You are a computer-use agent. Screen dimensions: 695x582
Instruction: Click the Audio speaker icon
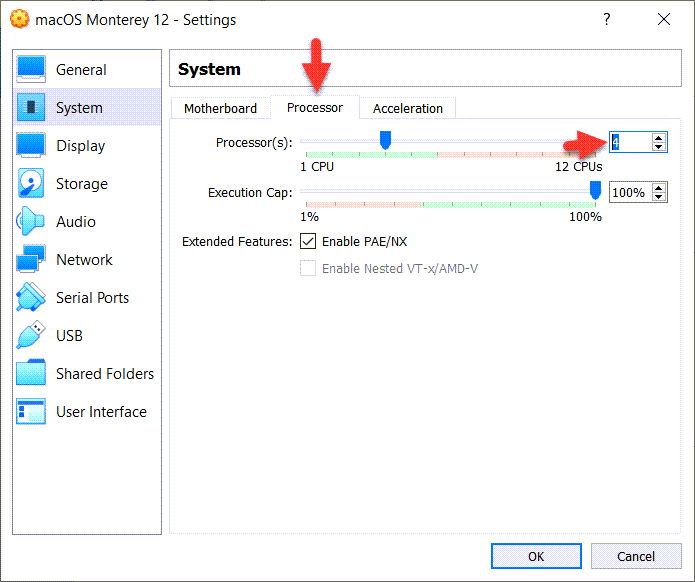coord(31,222)
